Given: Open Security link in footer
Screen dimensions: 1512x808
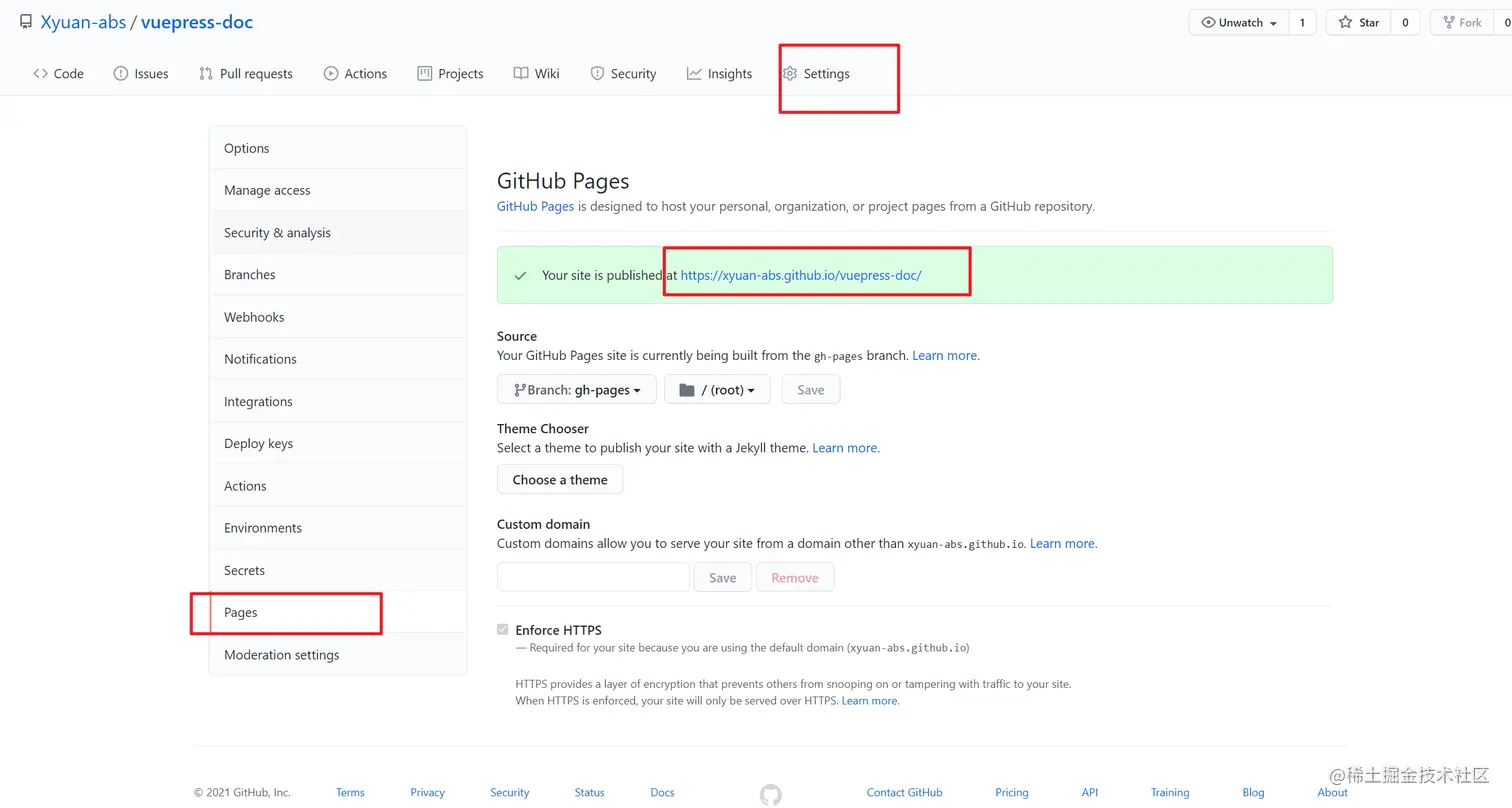Looking at the screenshot, I should (510, 792).
